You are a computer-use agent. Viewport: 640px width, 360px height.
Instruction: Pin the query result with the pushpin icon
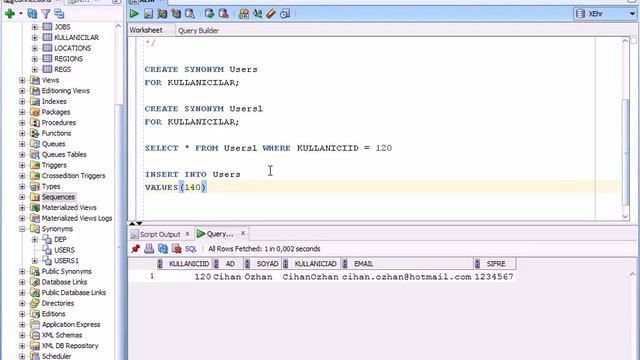136,249
